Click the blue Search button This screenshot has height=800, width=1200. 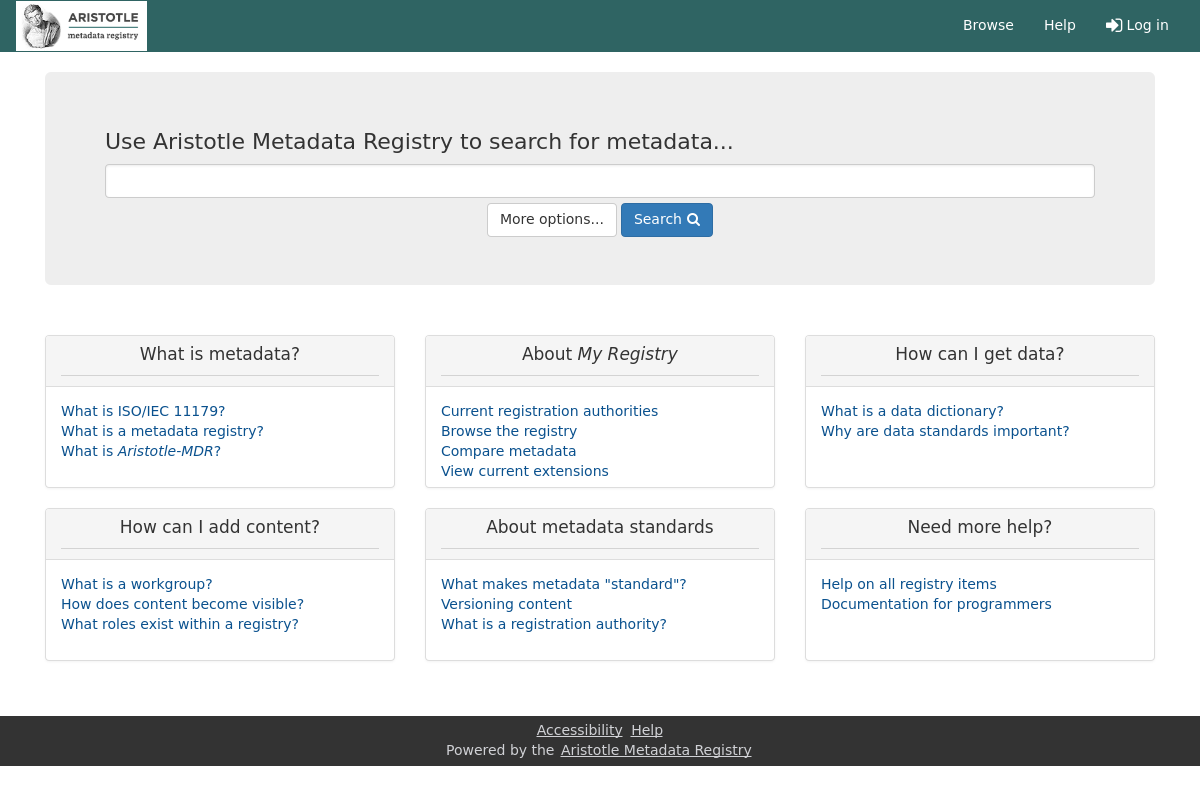tap(667, 220)
